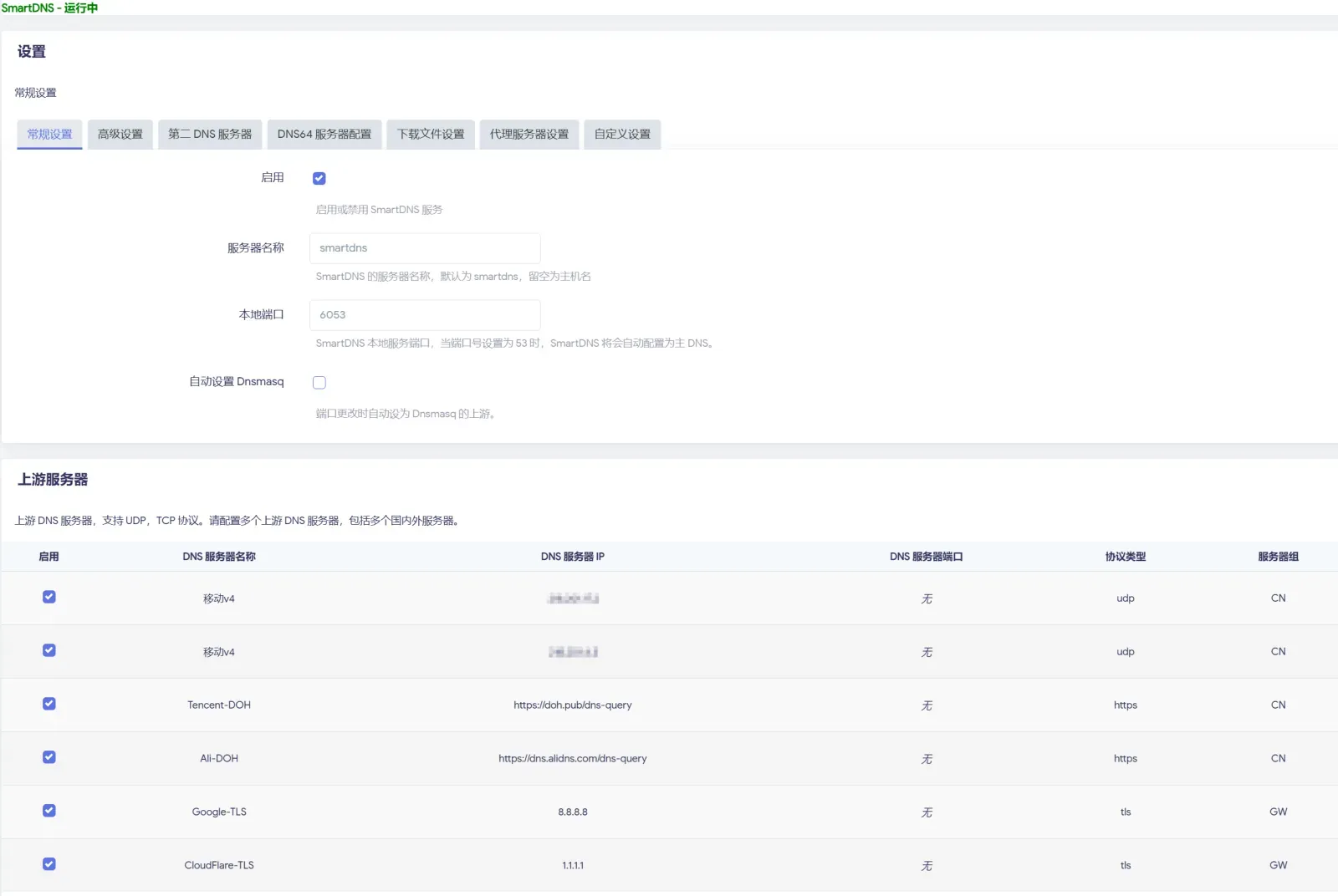
Task: Switch to the 高级设置 tab
Action: (x=120, y=134)
